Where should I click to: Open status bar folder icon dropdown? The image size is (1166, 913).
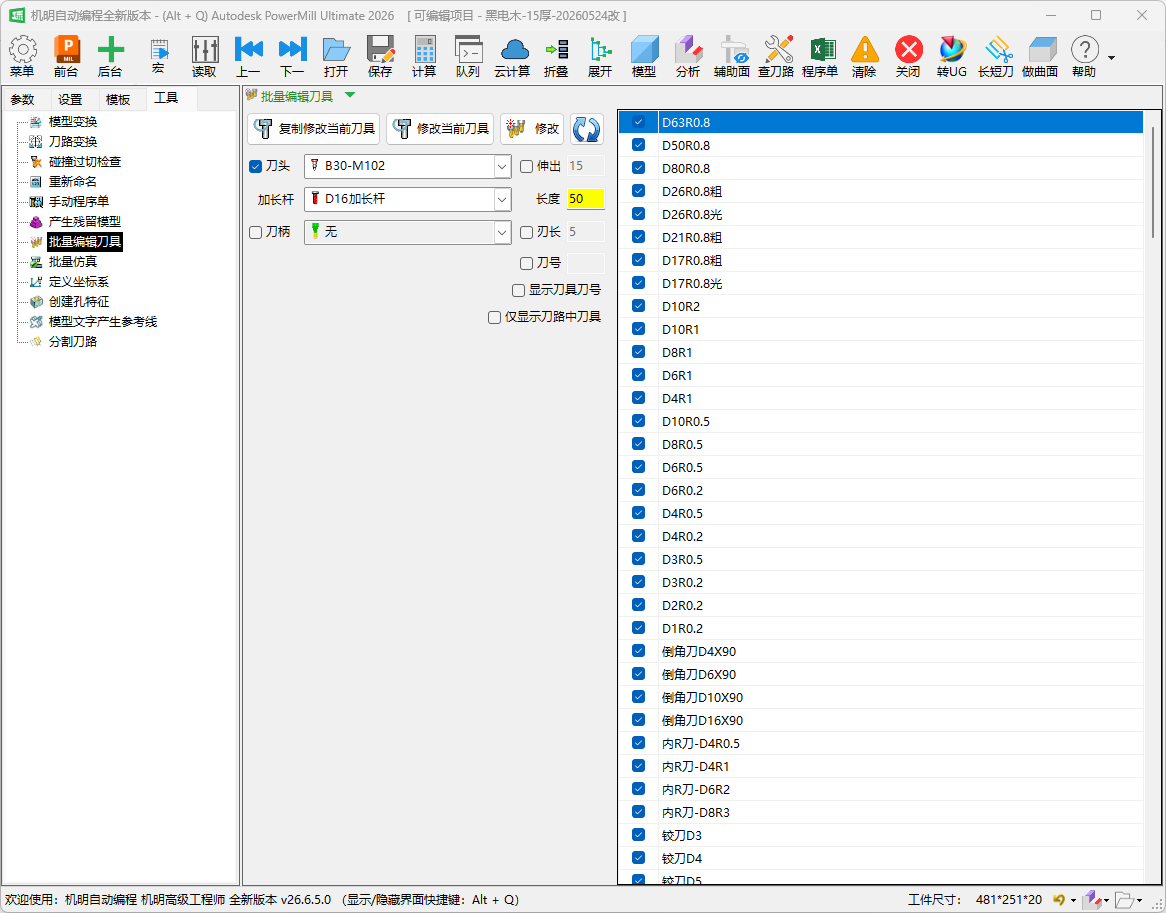[x=1139, y=901]
